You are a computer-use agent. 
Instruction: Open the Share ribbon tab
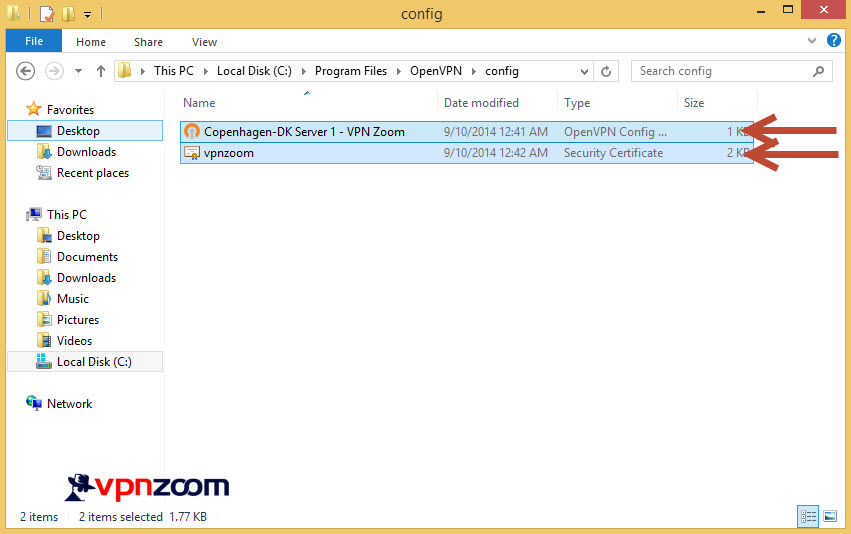pyautogui.click(x=148, y=42)
